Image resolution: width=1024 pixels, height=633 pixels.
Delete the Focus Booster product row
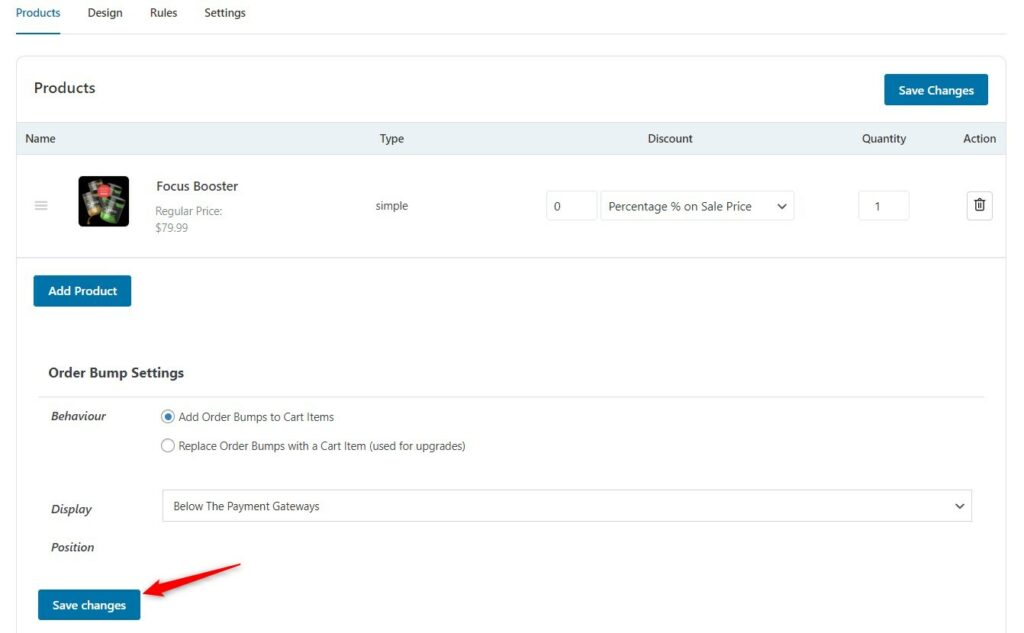click(x=979, y=205)
